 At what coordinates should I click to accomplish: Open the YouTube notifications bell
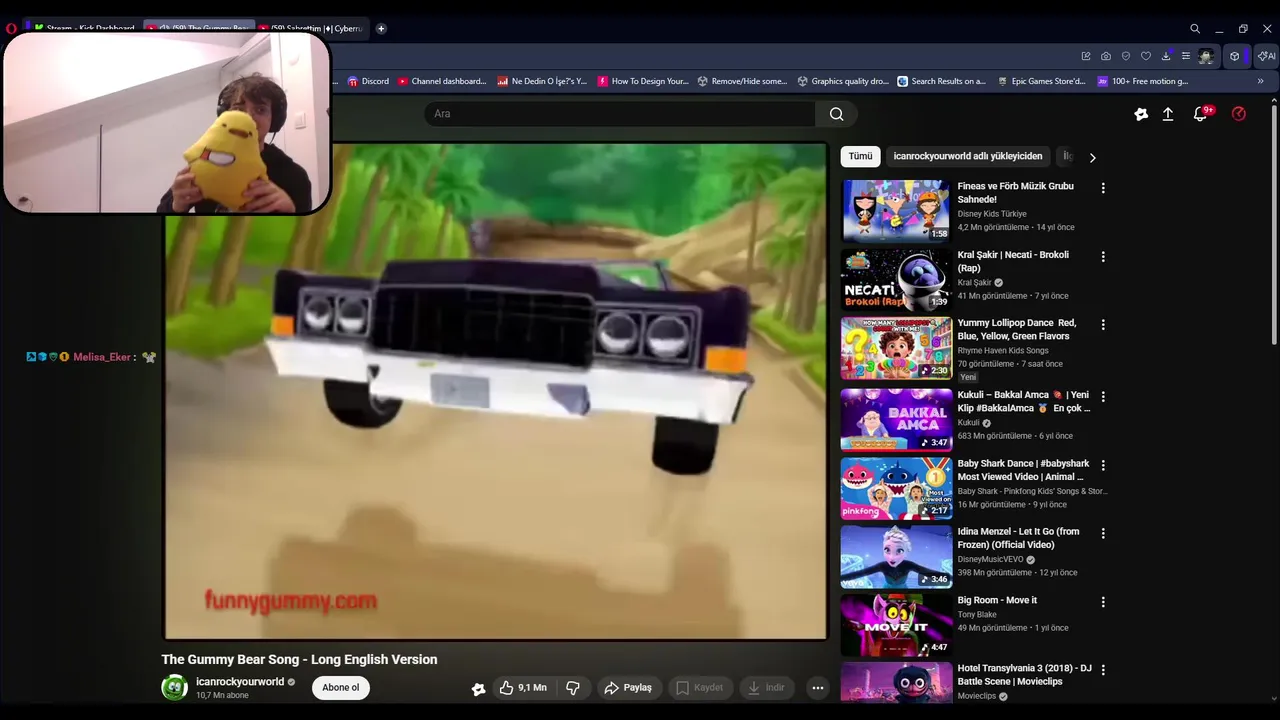pos(1201,114)
